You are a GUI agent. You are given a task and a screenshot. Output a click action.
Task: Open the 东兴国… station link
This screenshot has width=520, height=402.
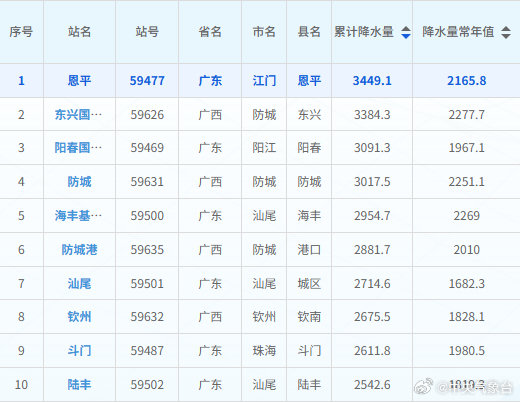[78, 115]
